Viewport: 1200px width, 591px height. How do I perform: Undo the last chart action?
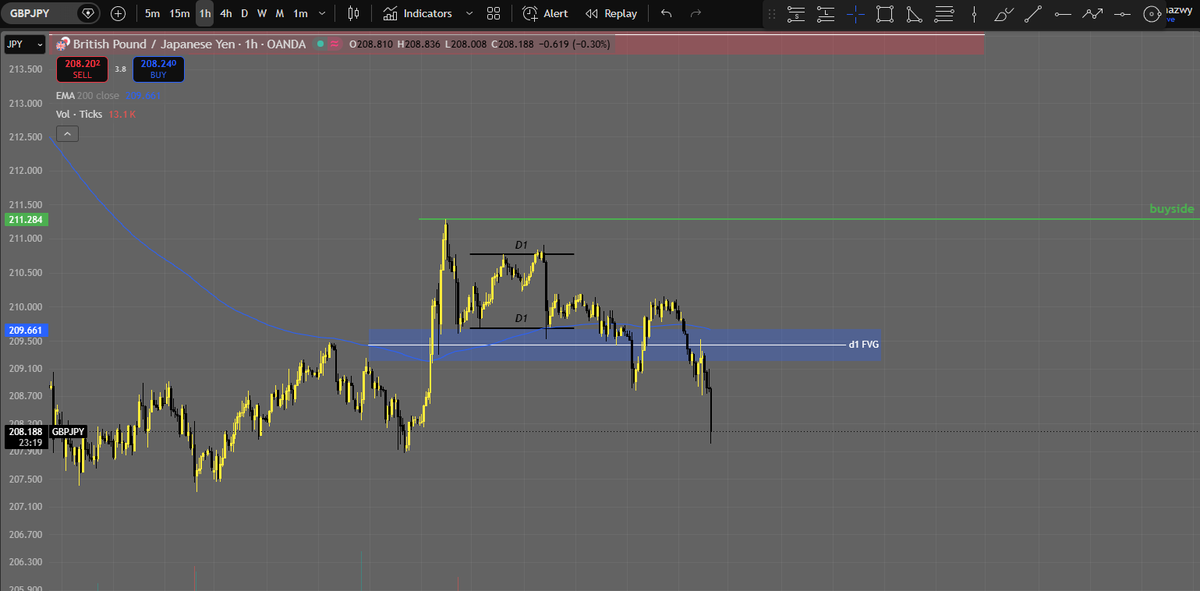pyautogui.click(x=667, y=14)
